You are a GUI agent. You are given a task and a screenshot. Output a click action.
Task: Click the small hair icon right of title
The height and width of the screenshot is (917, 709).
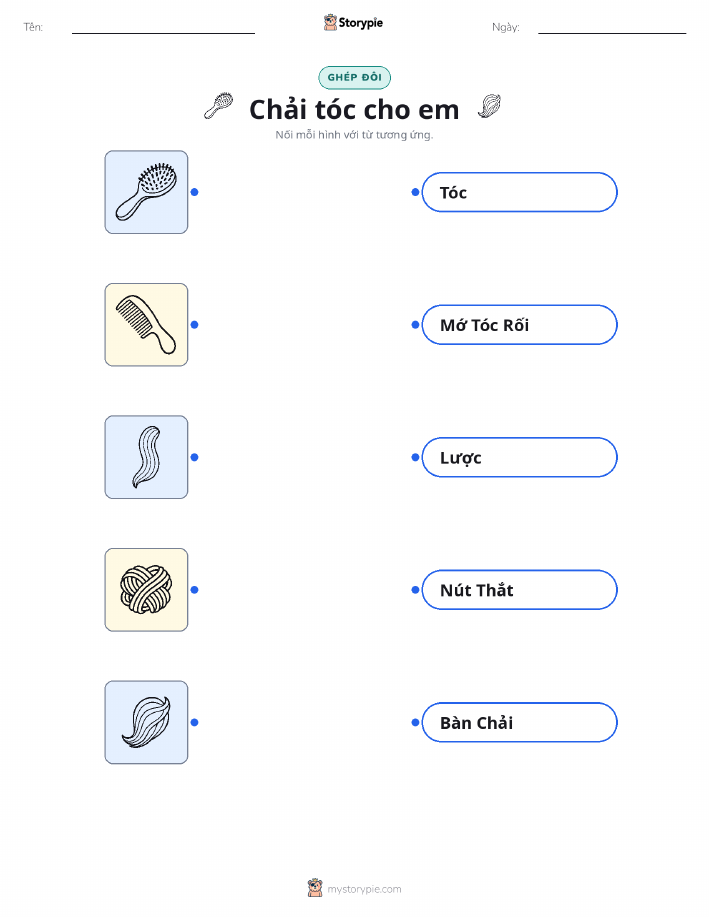pos(489,106)
